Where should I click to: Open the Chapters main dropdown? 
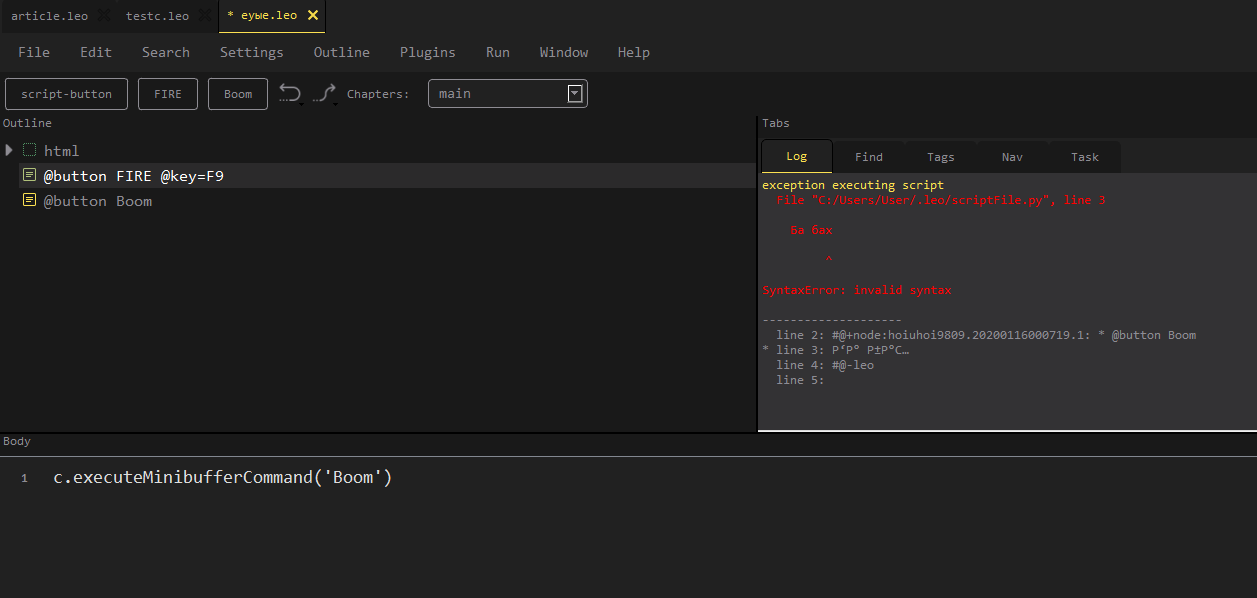pos(575,93)
